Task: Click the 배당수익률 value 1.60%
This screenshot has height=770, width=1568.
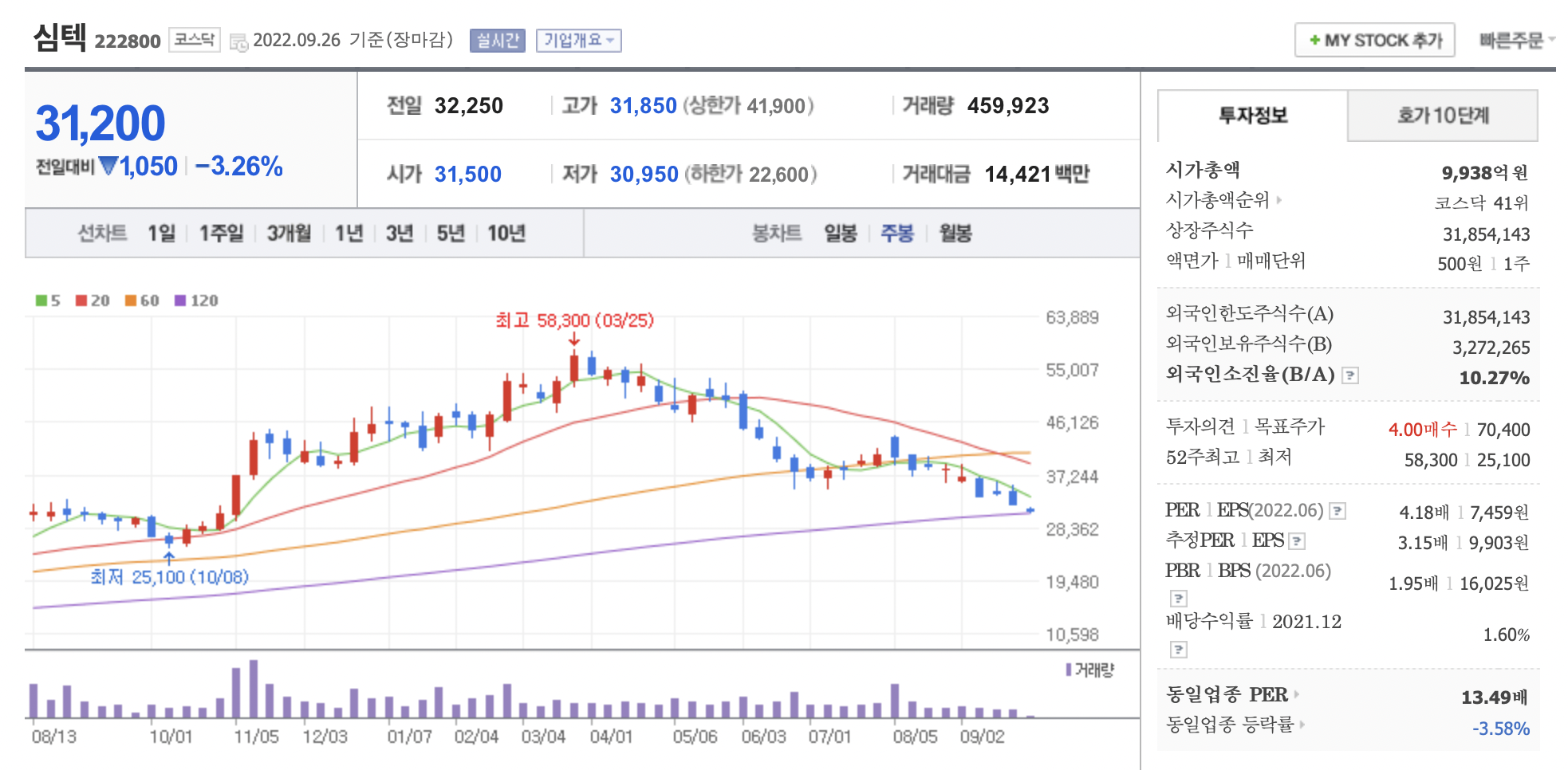Action: (1506, 634)
